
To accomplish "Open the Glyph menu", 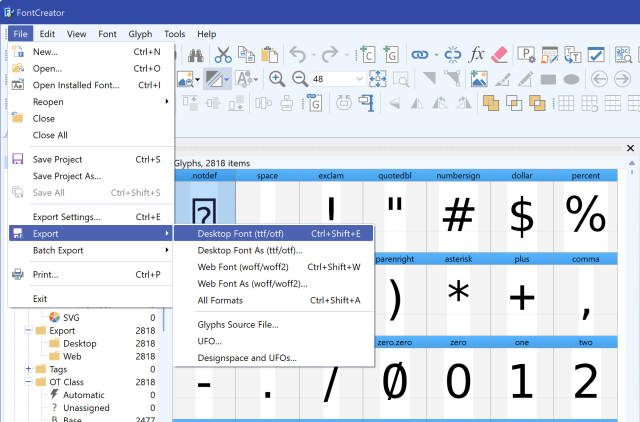I will (140, 34).
